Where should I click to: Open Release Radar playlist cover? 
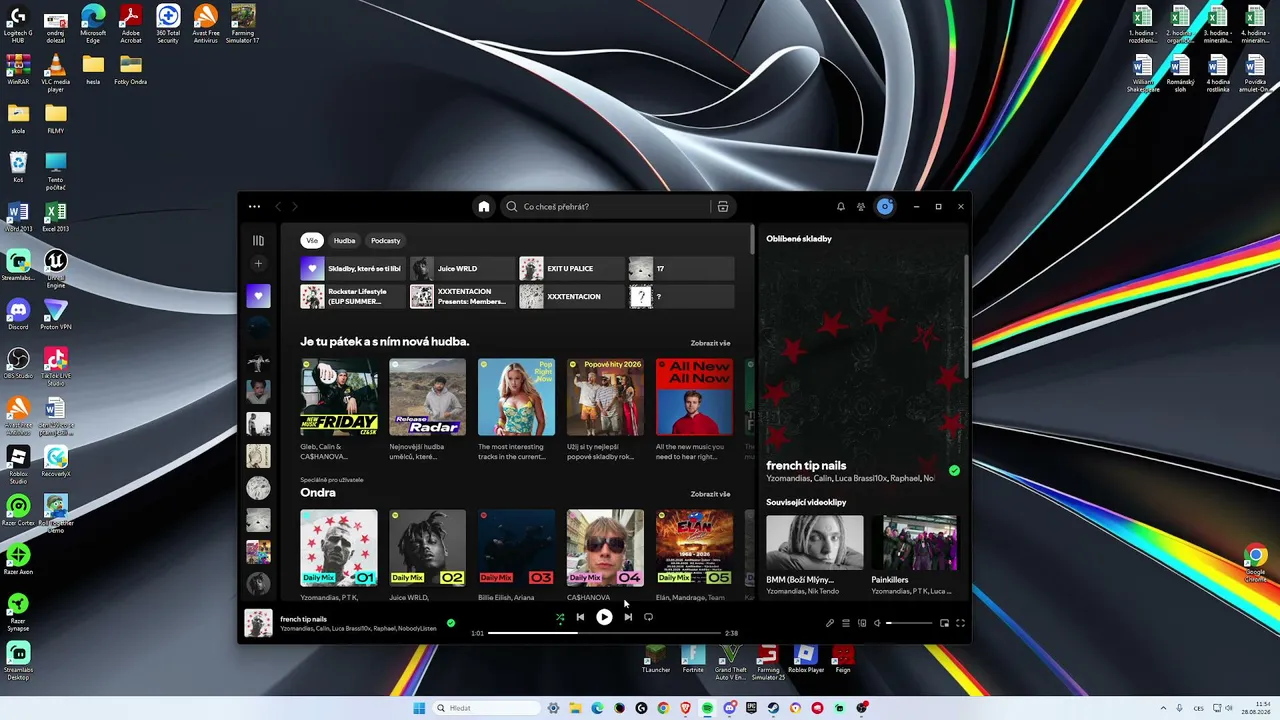[x=428, y=397]
